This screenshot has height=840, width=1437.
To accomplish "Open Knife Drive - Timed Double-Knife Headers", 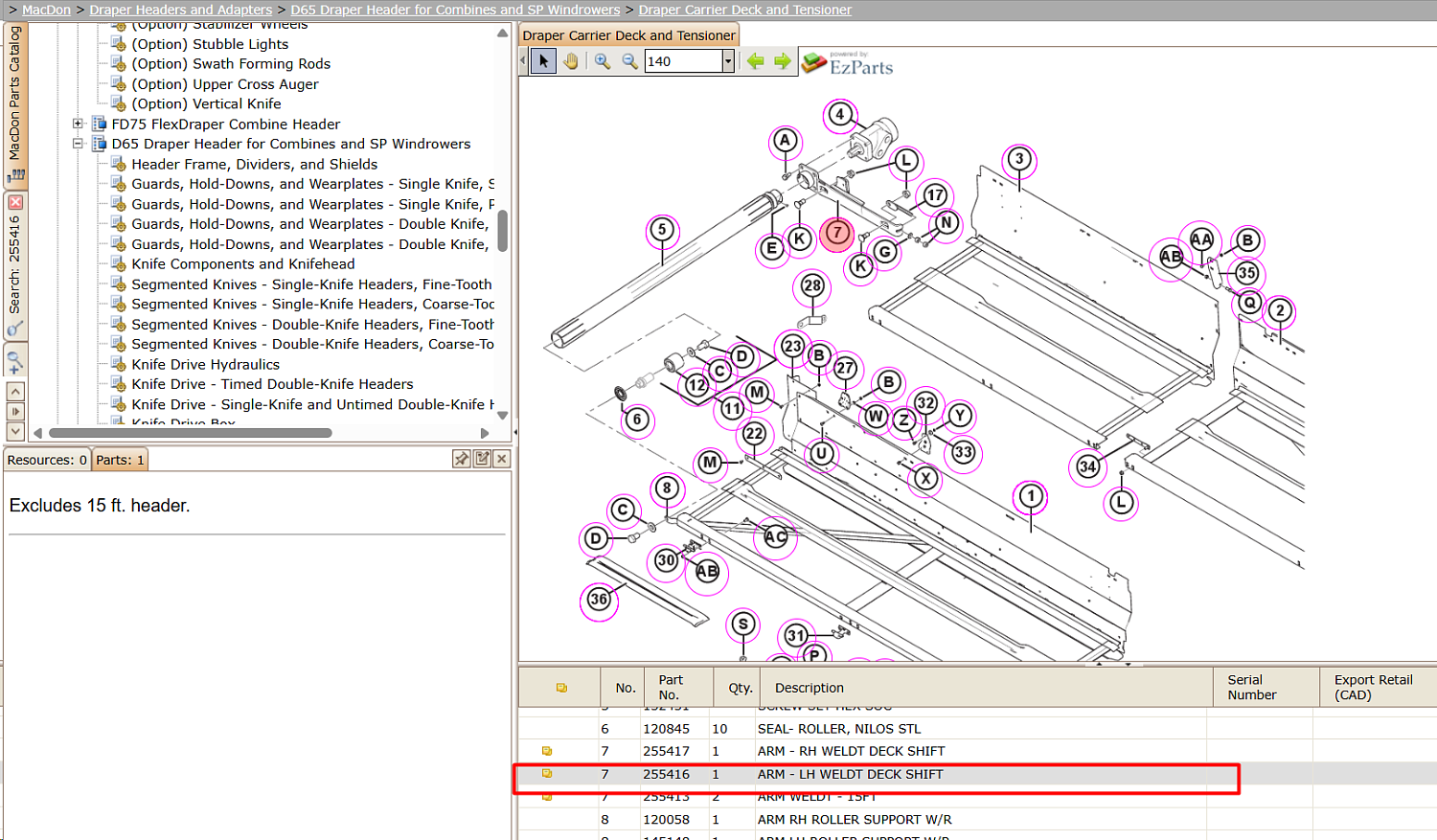I will (273, 384).
